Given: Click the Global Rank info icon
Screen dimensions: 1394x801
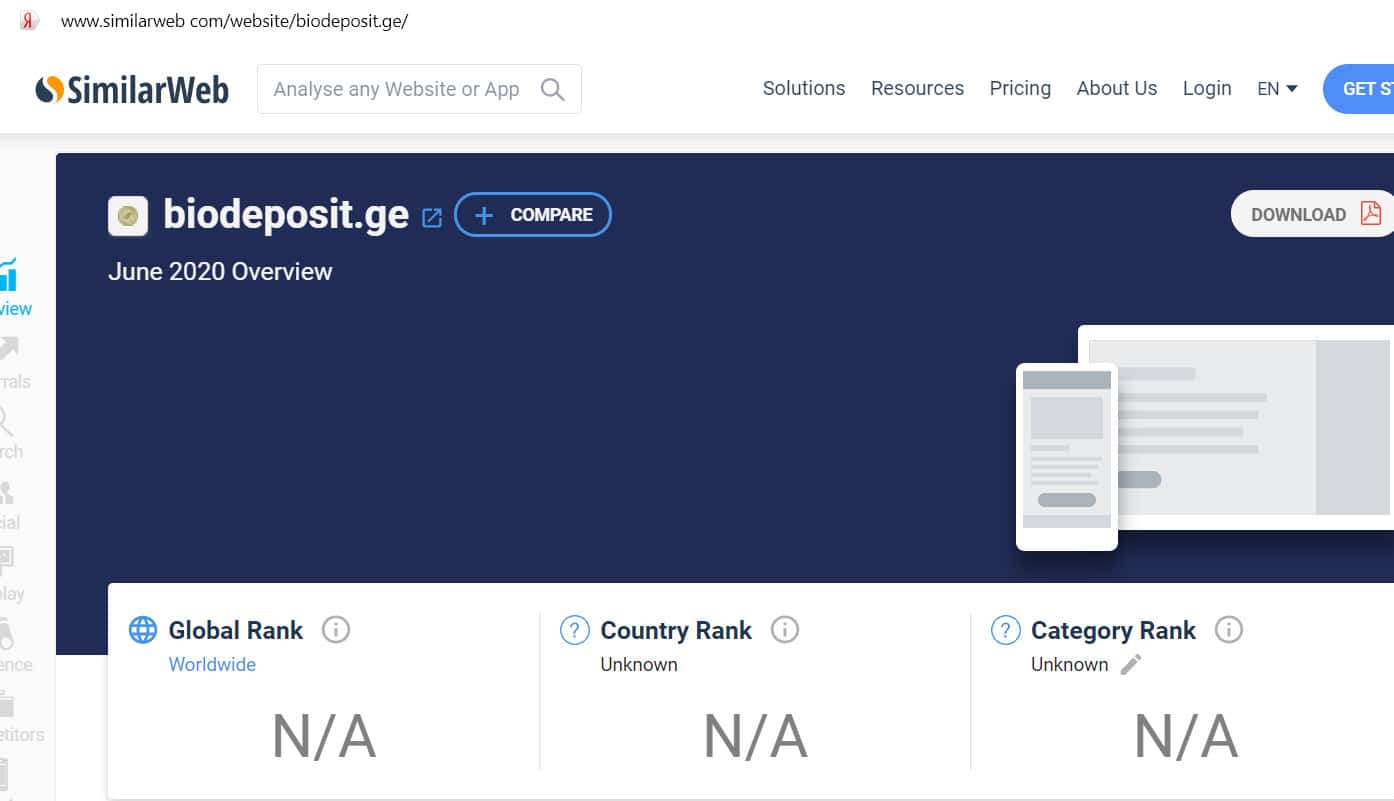Looking at the screenshot, I should coord(336,630).
